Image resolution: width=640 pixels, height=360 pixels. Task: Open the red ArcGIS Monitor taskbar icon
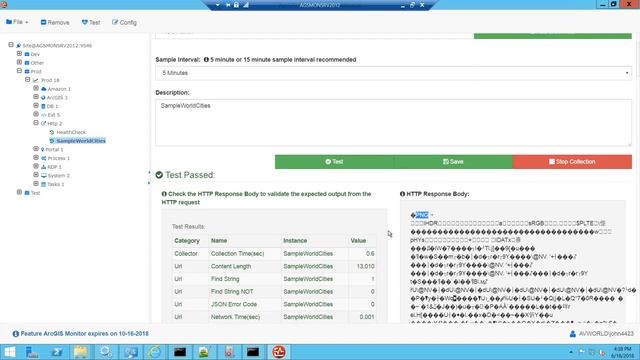[x=279, y=352]
